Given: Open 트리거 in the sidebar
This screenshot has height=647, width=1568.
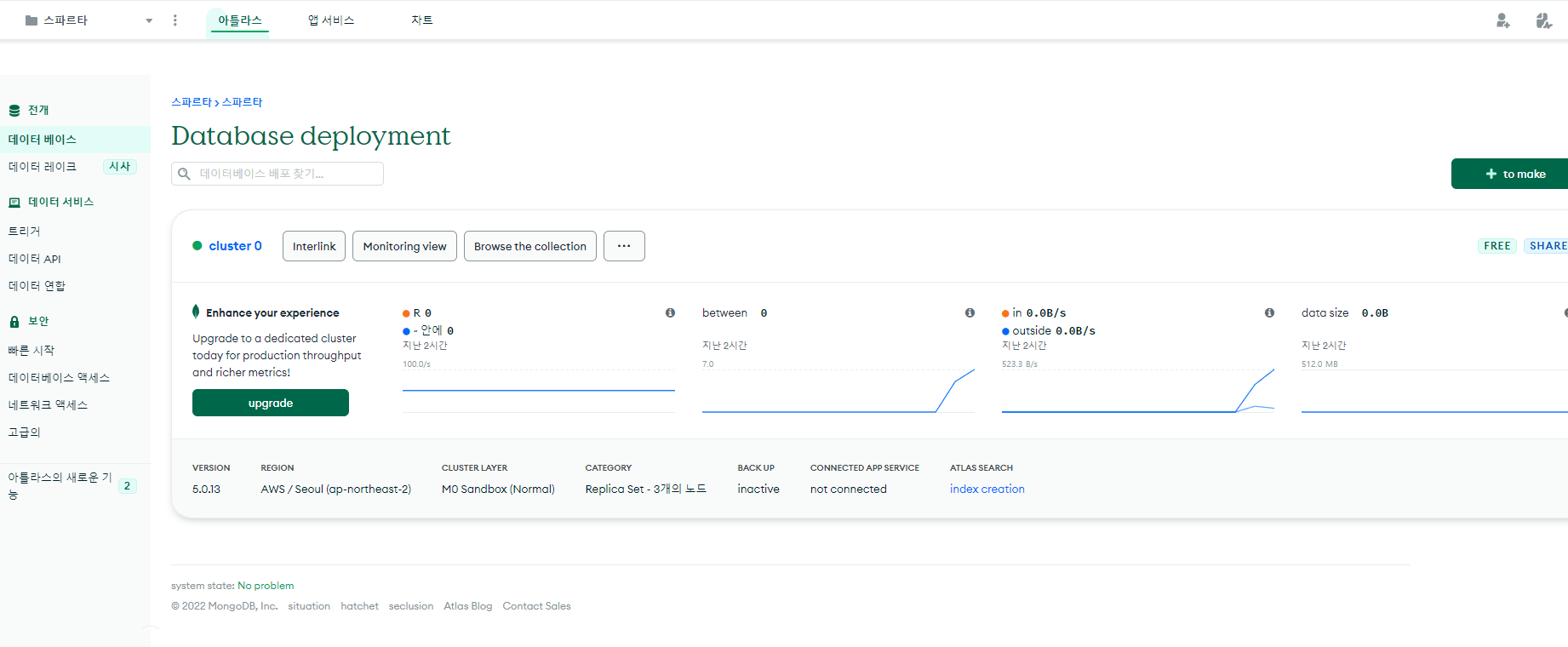Looking at the screenshot, I should [x=25, y=232].
